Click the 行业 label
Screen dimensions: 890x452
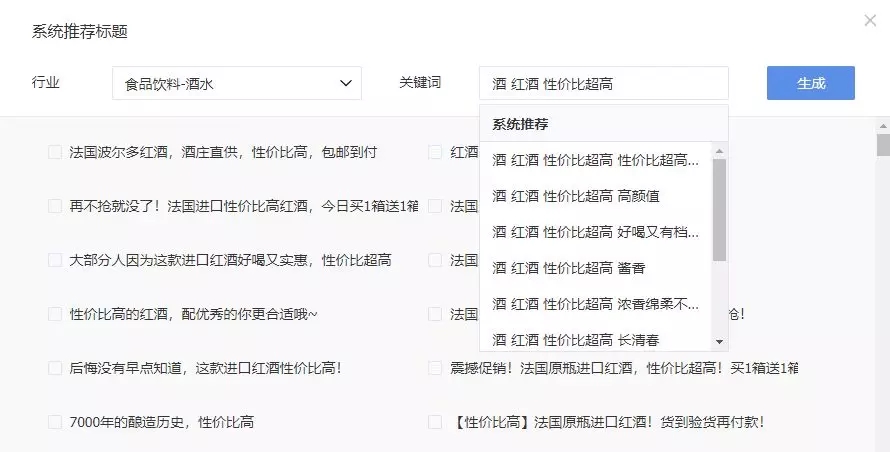[x=45, y=82]
